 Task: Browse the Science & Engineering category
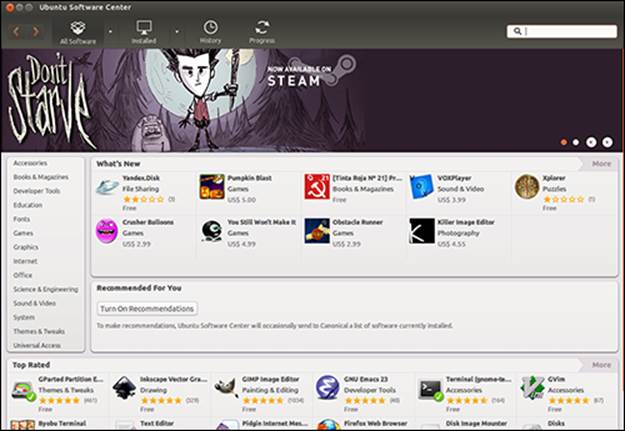pyautogui.click(x=45, y=289)
